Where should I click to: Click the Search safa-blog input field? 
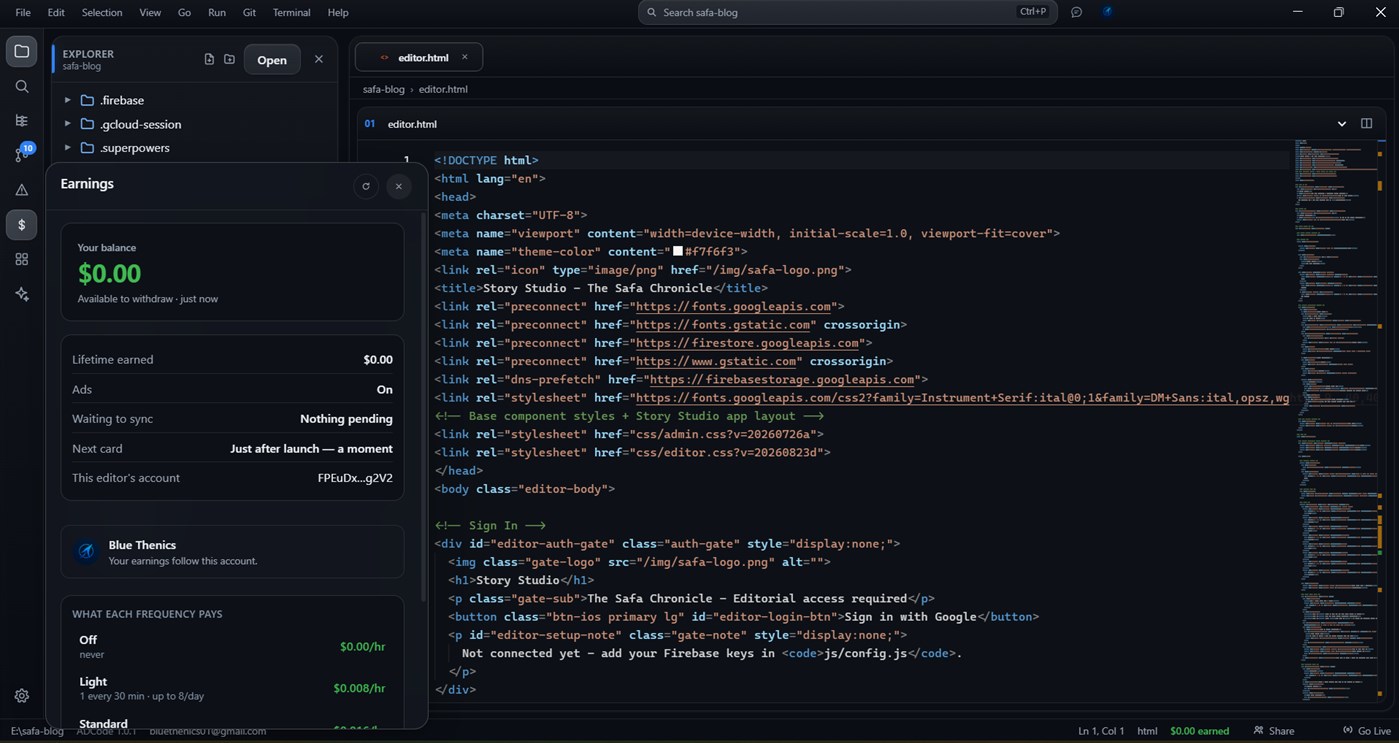pyautogui.click(x=847, y=12)
